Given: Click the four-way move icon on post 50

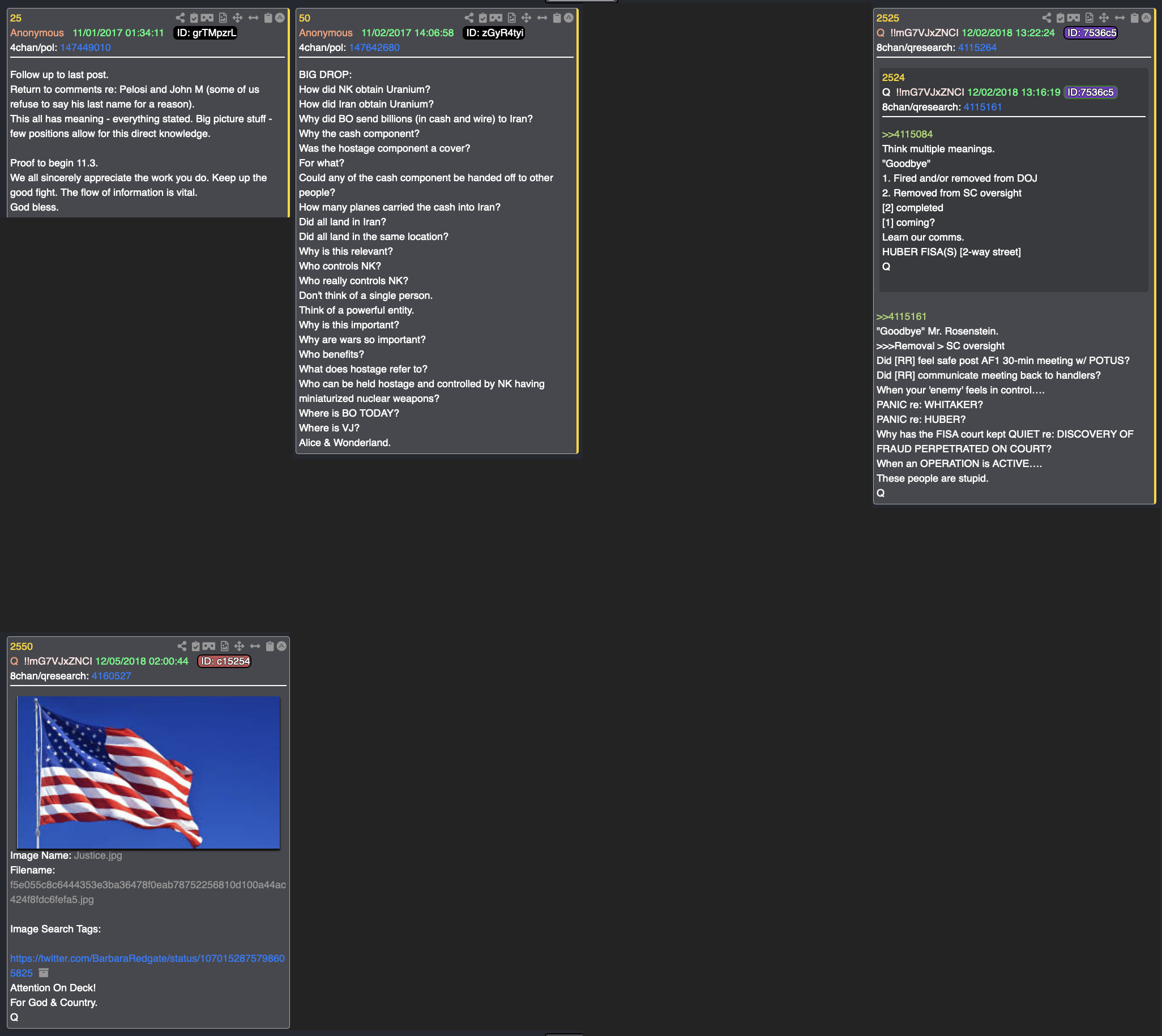Looking at the screenshot, I should tap(526, 18).
